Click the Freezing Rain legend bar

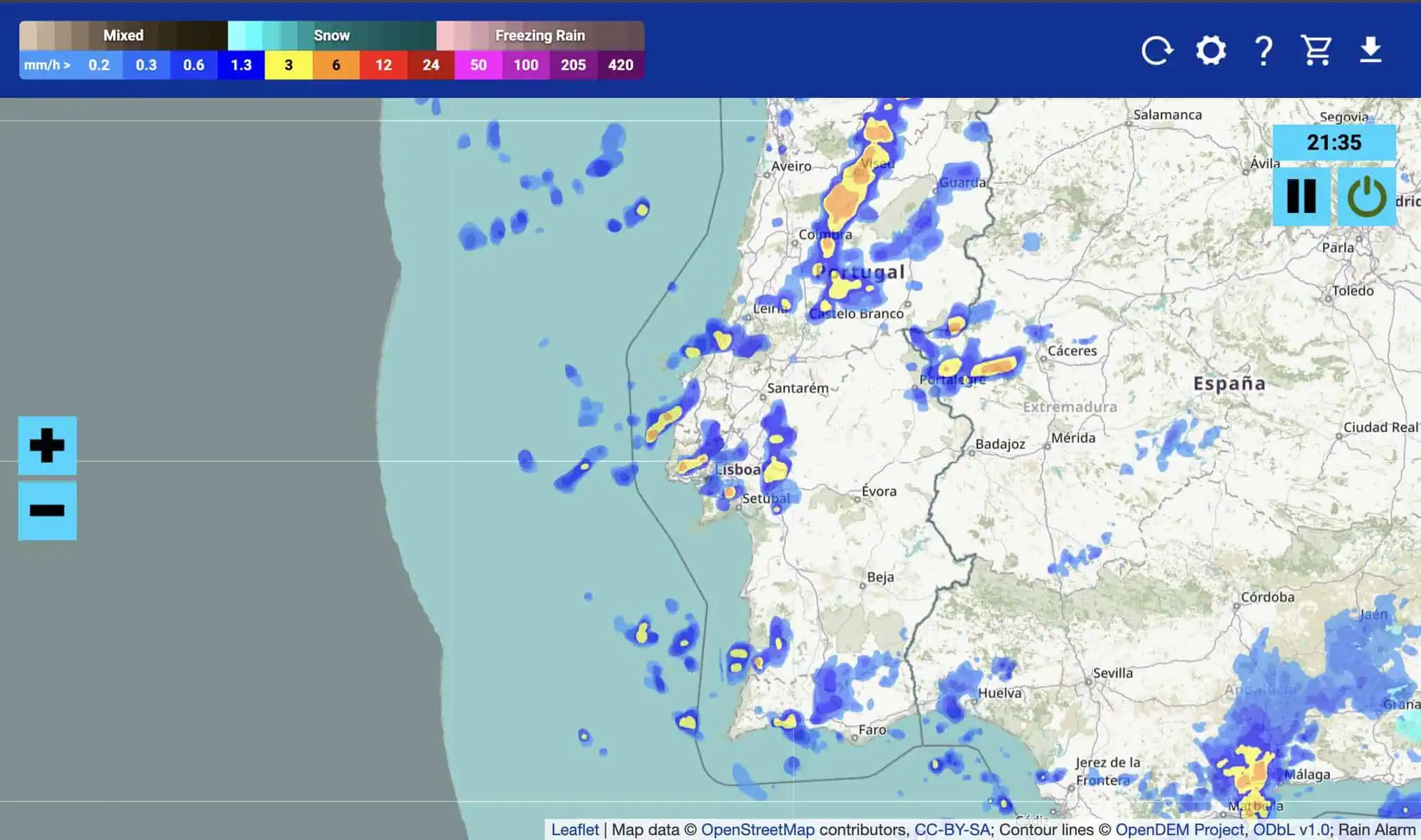click(540, 35)
